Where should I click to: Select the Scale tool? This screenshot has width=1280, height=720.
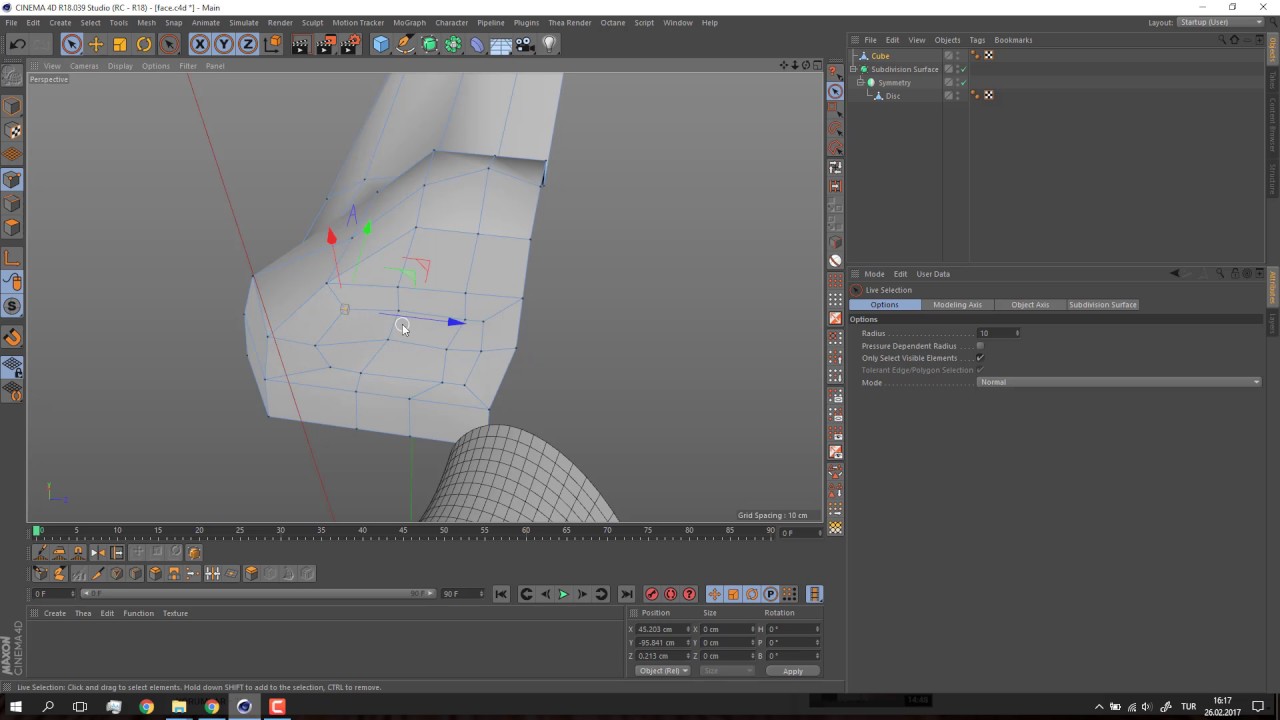(x=120, y=44)
